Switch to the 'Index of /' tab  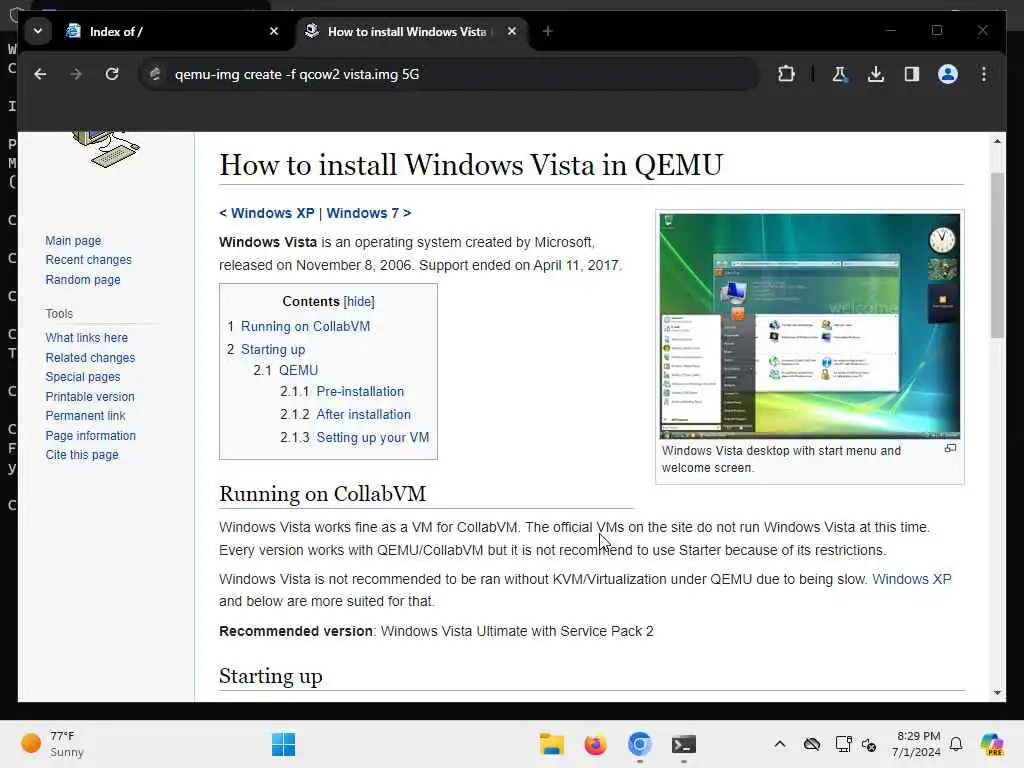[x=161, y=31]
